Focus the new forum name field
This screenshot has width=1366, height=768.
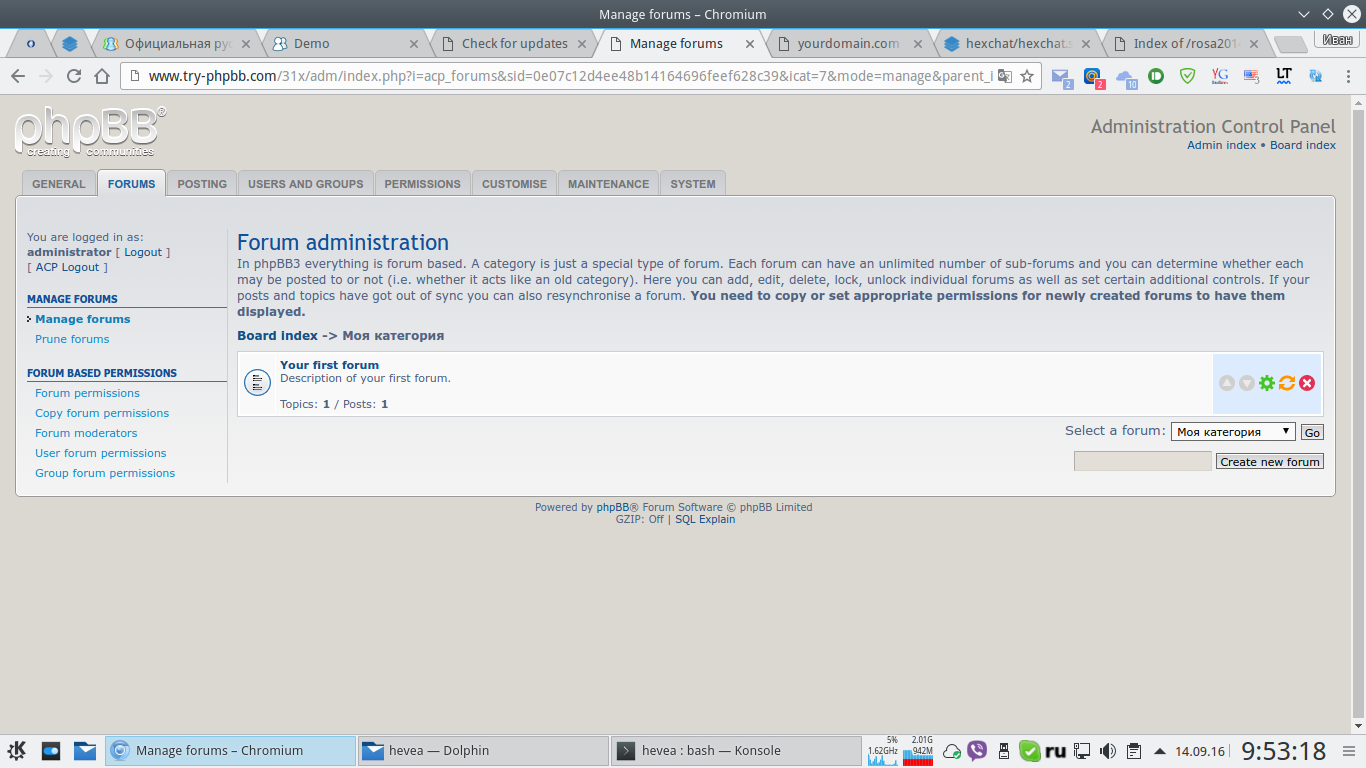1143,461
